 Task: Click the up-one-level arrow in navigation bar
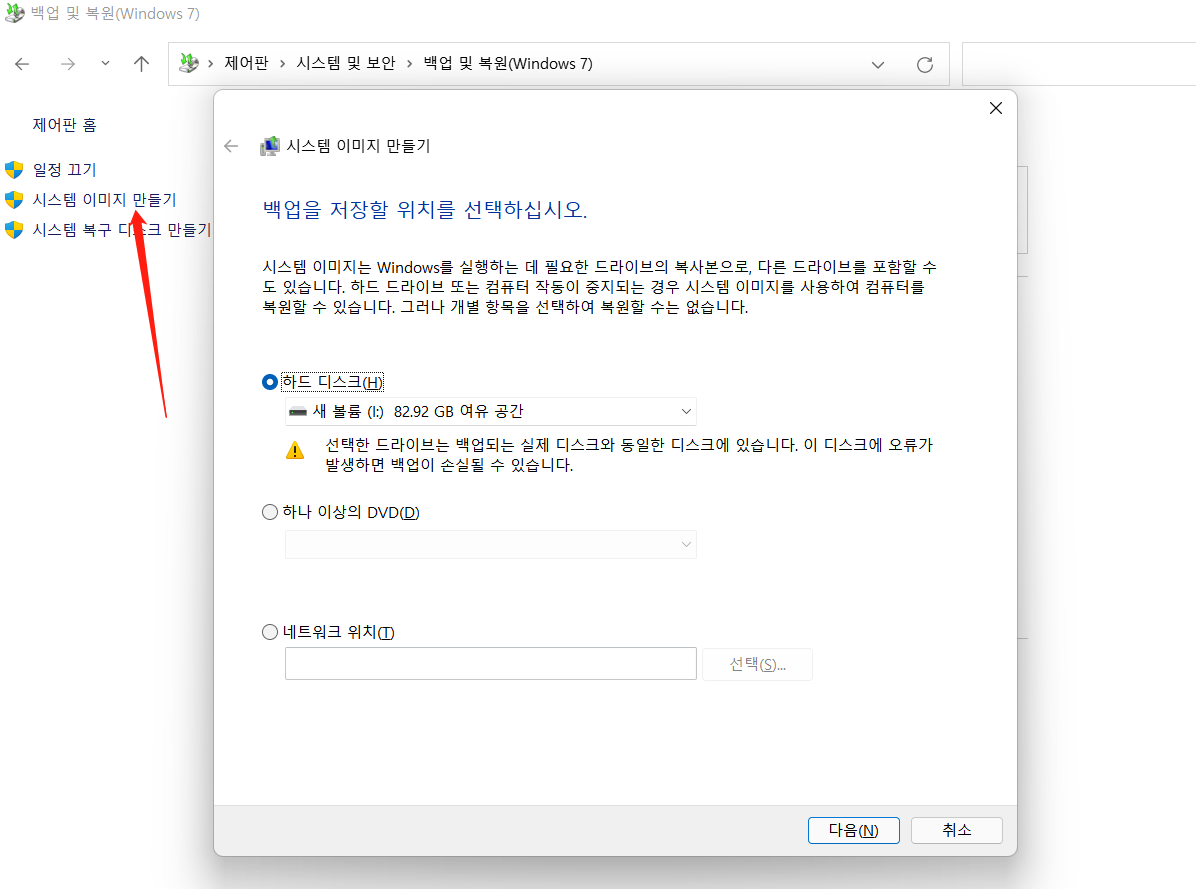click(141, 63)
